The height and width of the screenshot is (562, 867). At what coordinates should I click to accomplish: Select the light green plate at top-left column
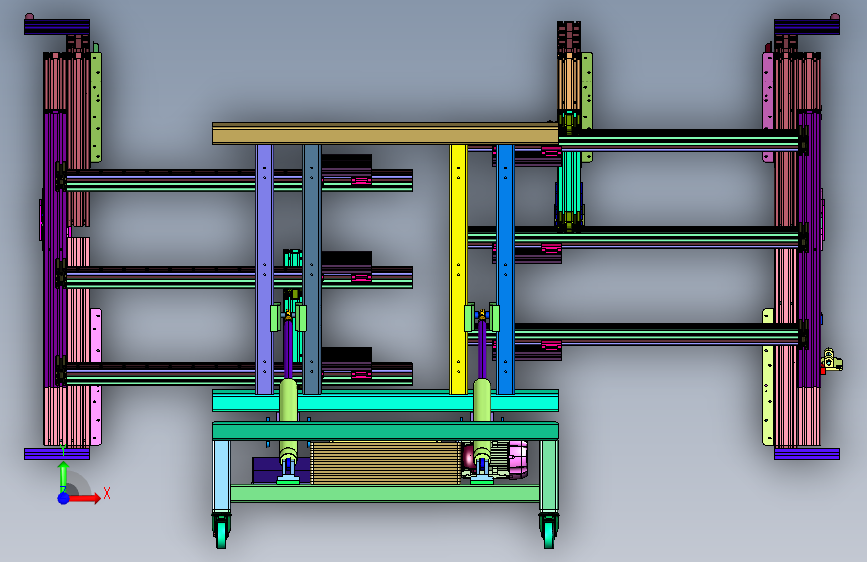coord(96,107)
